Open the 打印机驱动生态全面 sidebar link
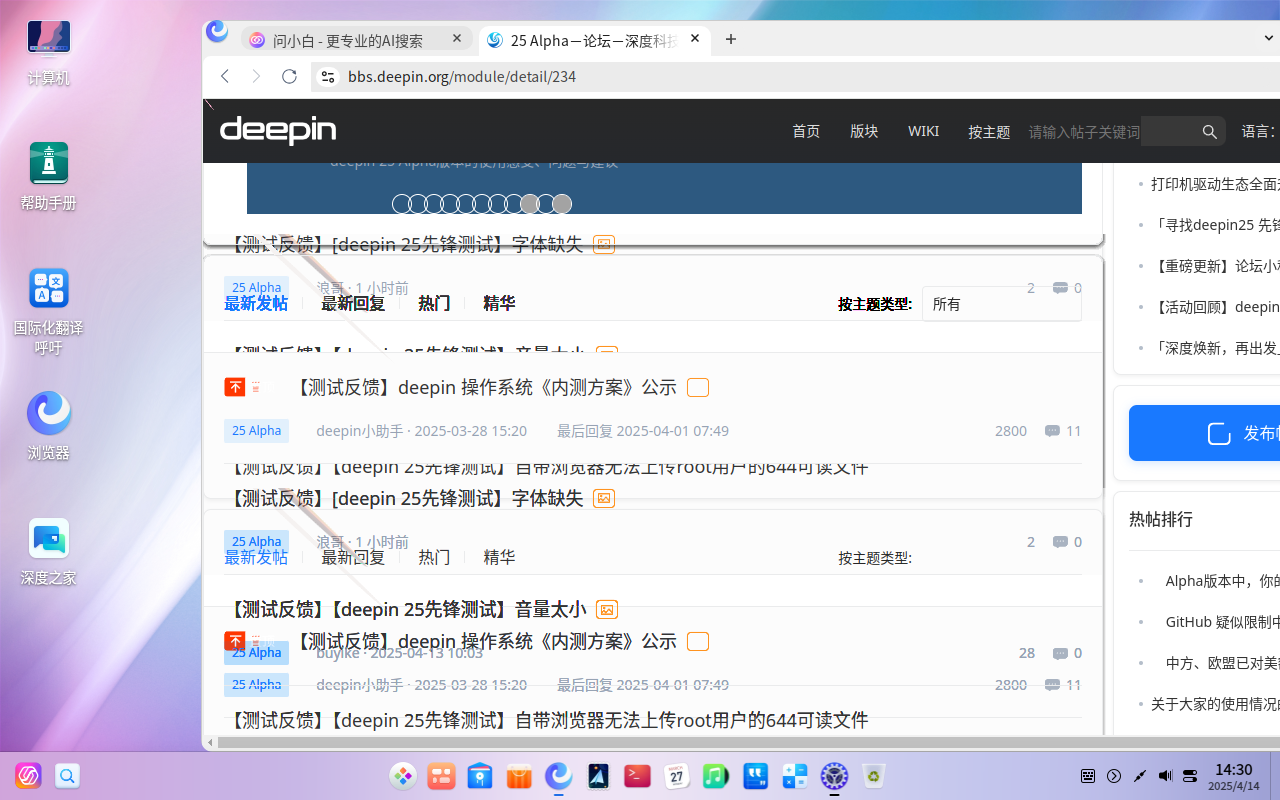Image resolution: width=1280 pixels, height=800 pixels. pos(1215,184)
